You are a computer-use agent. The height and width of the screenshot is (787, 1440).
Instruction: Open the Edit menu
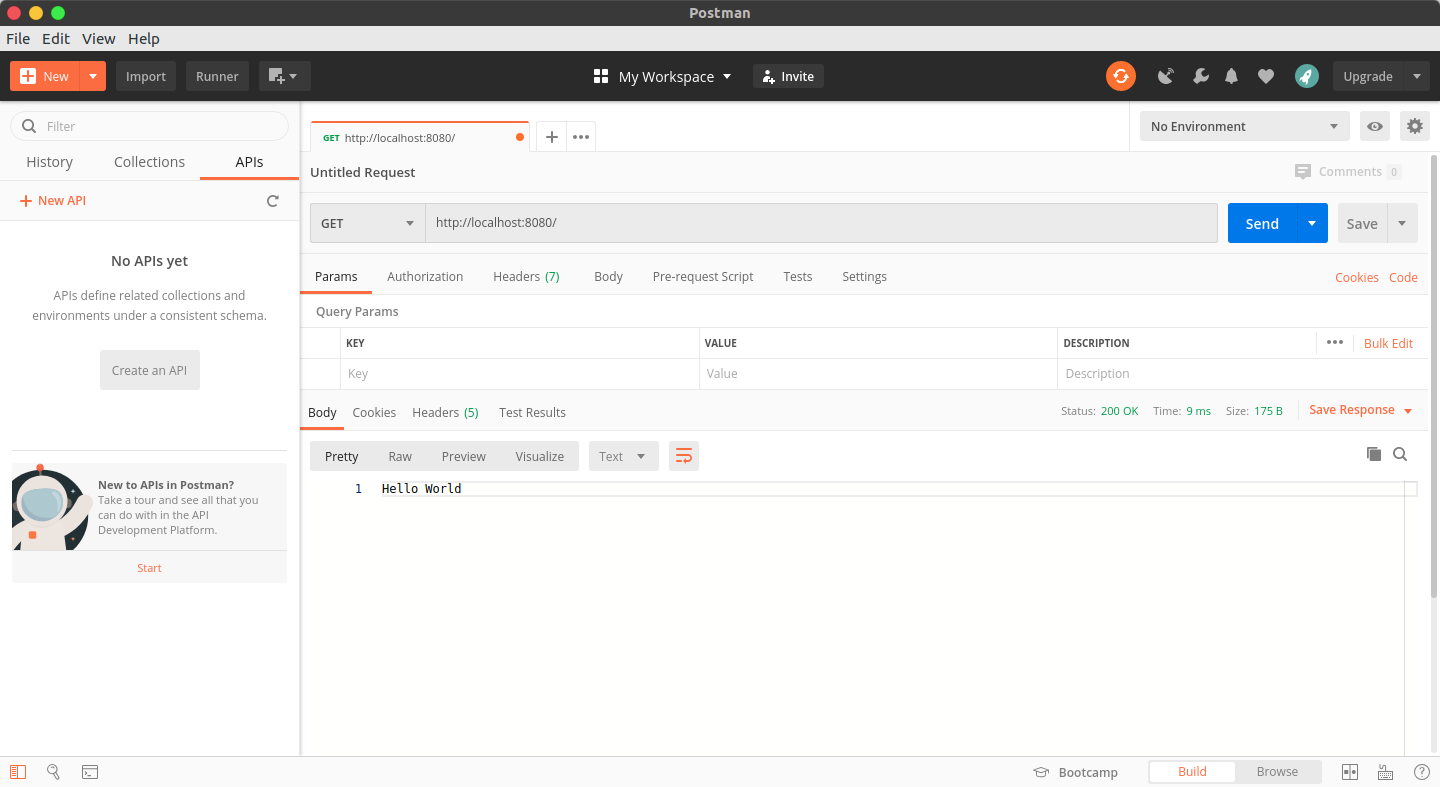pos(56,38)
